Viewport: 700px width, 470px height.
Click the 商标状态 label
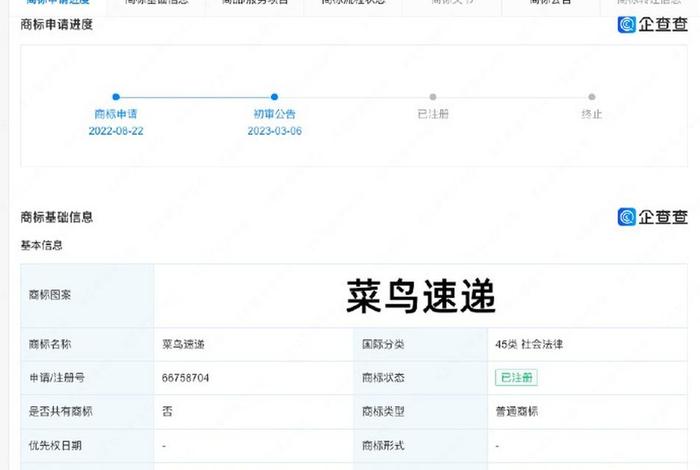[x=383, y=378]
